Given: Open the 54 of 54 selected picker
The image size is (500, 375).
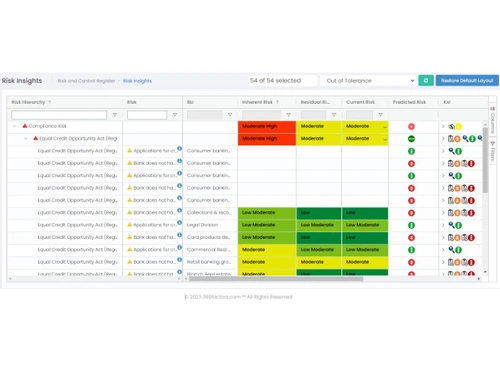Looking at the screenshot, I should 282,81.
